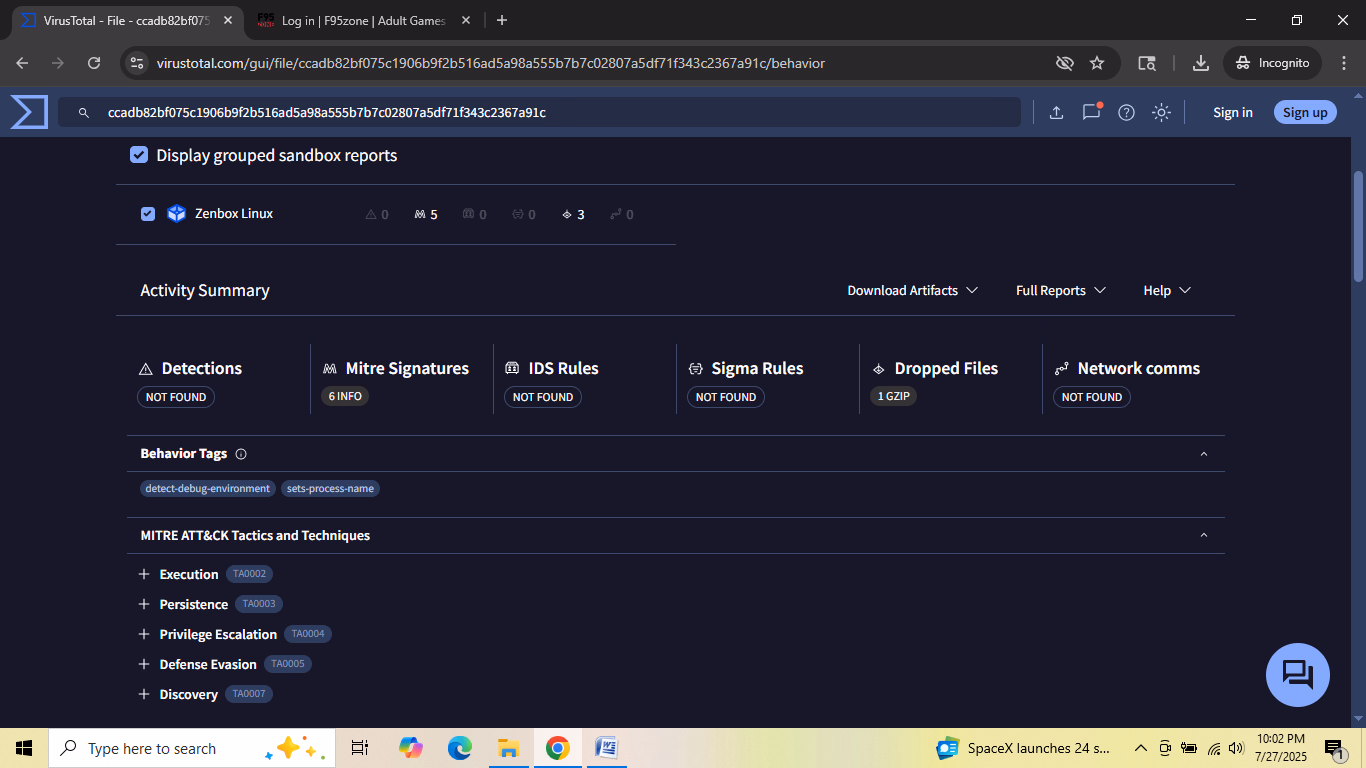Open the SpaceX news taskbar widget
Viewport: 1366px width, 768px height.
tap(1023, 748)
